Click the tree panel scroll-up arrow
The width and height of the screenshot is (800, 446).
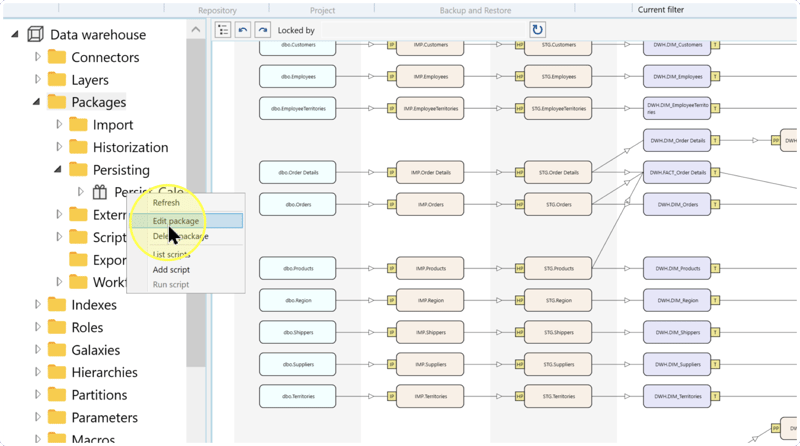196,30
